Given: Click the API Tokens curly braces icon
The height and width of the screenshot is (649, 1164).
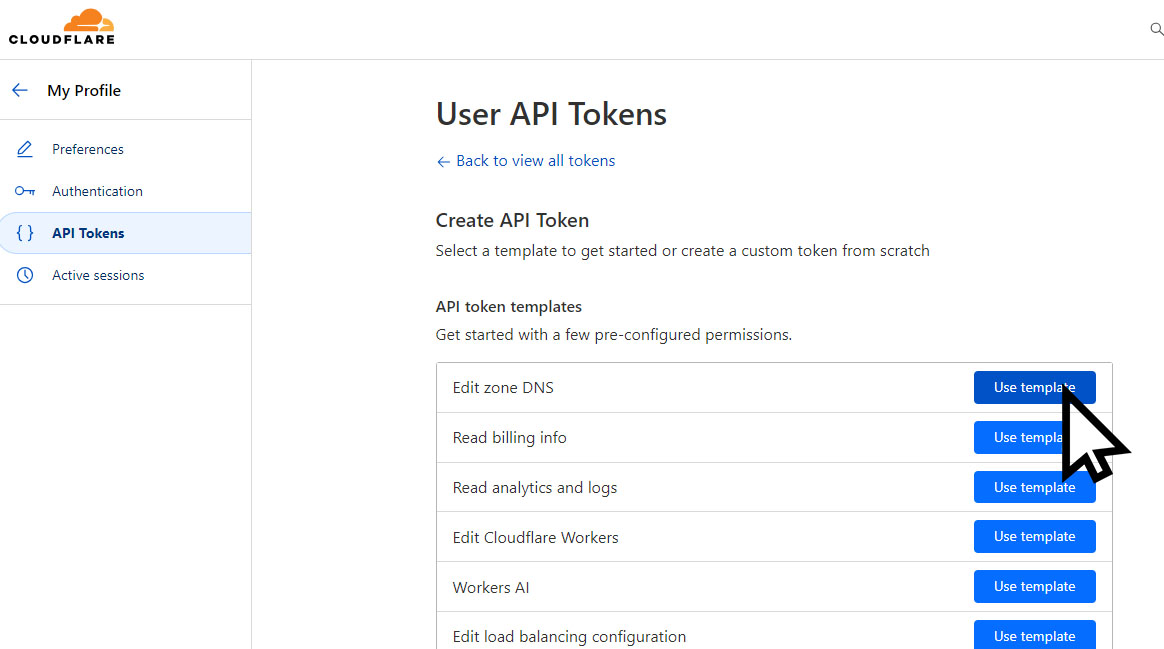Looking at the screenshot, I should click(25, 233).
